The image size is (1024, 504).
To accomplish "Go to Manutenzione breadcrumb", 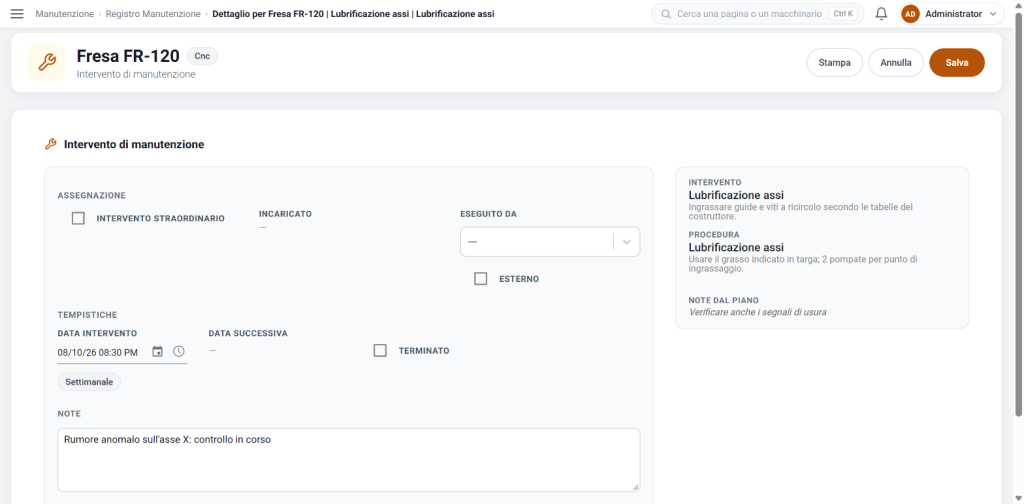I will pyautogui.click(x=65, y=14).
